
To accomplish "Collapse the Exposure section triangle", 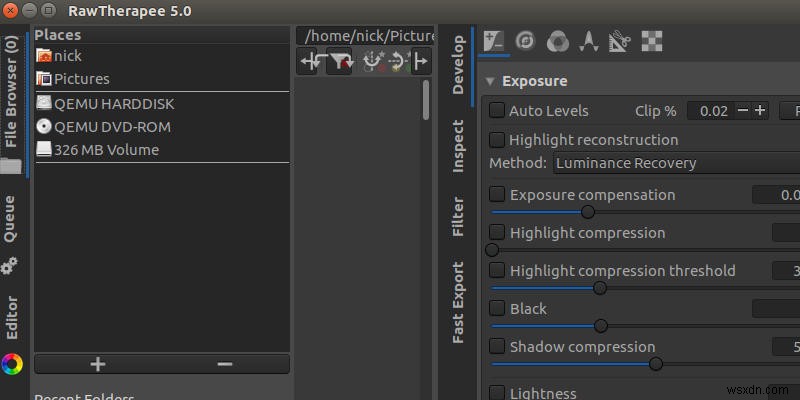I will coord(490,81).
